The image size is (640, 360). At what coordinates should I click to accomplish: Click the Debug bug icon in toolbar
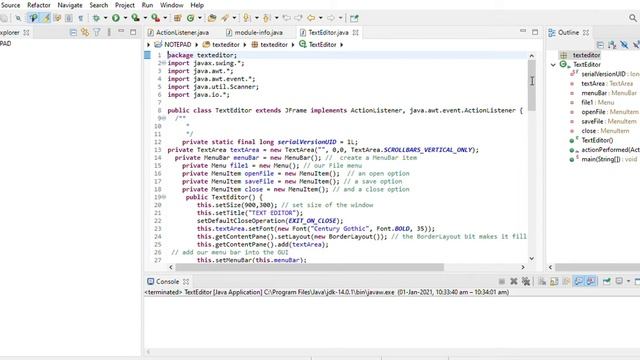point(96,18)
